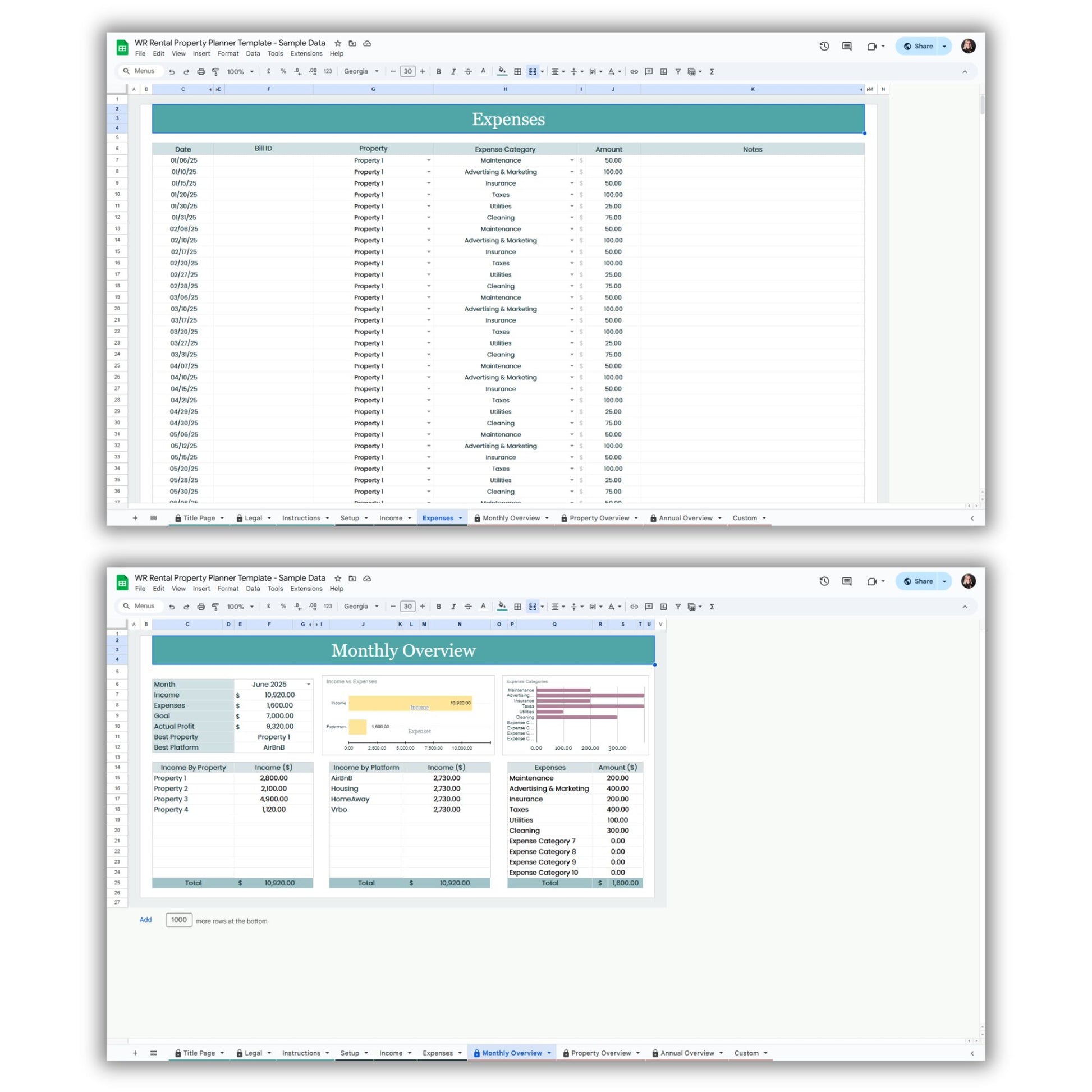Click paint format in the Expenses window toolbar

(x=215, y=72)
